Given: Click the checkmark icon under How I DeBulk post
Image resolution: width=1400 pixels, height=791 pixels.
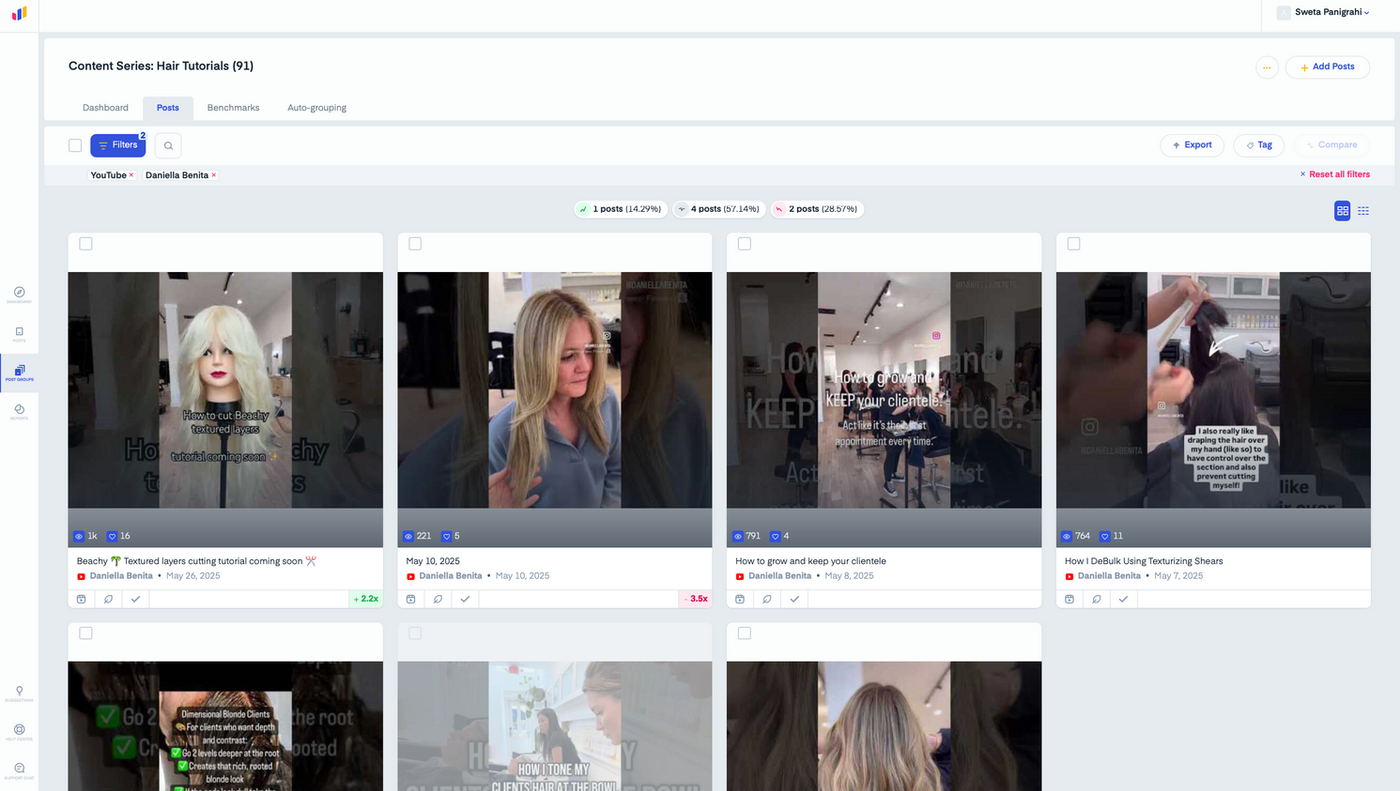Looking at the screenshot, I should pyautogui.click(x=1123, y=599).
